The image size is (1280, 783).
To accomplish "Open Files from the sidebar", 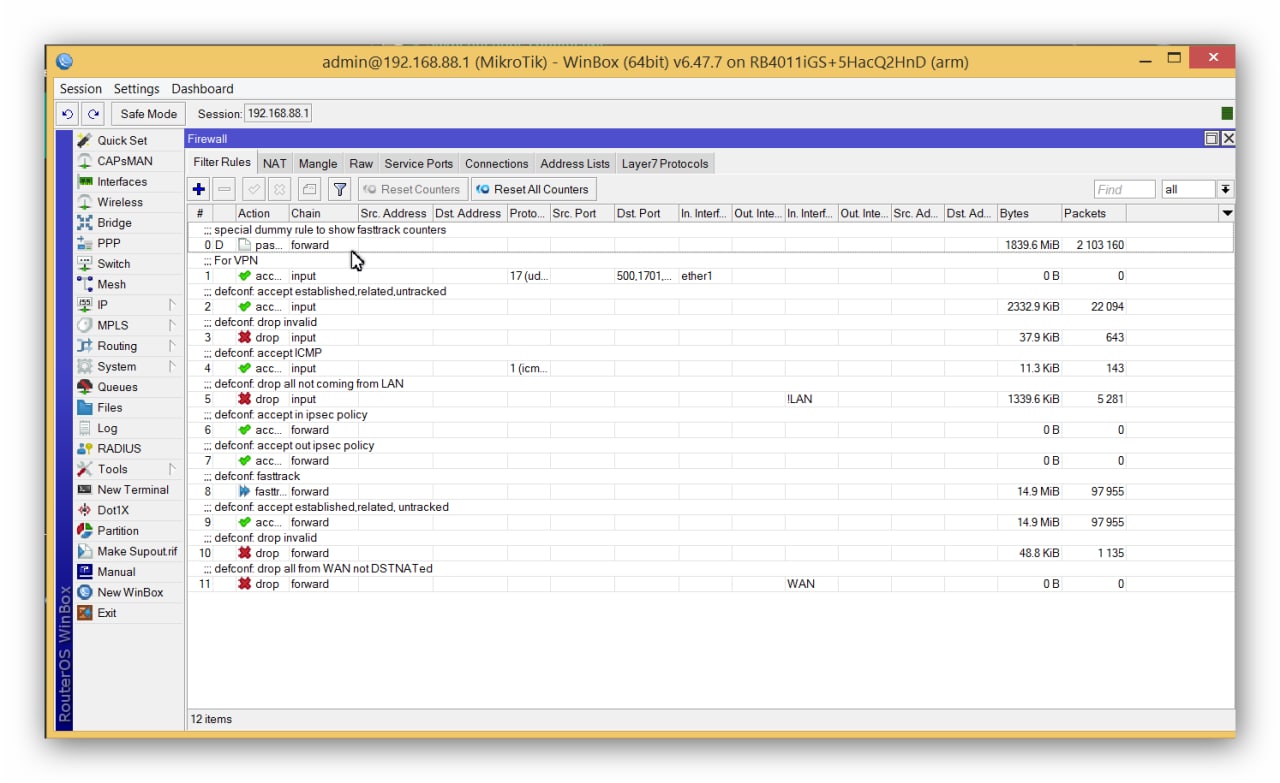I will (x=109, y=407).
